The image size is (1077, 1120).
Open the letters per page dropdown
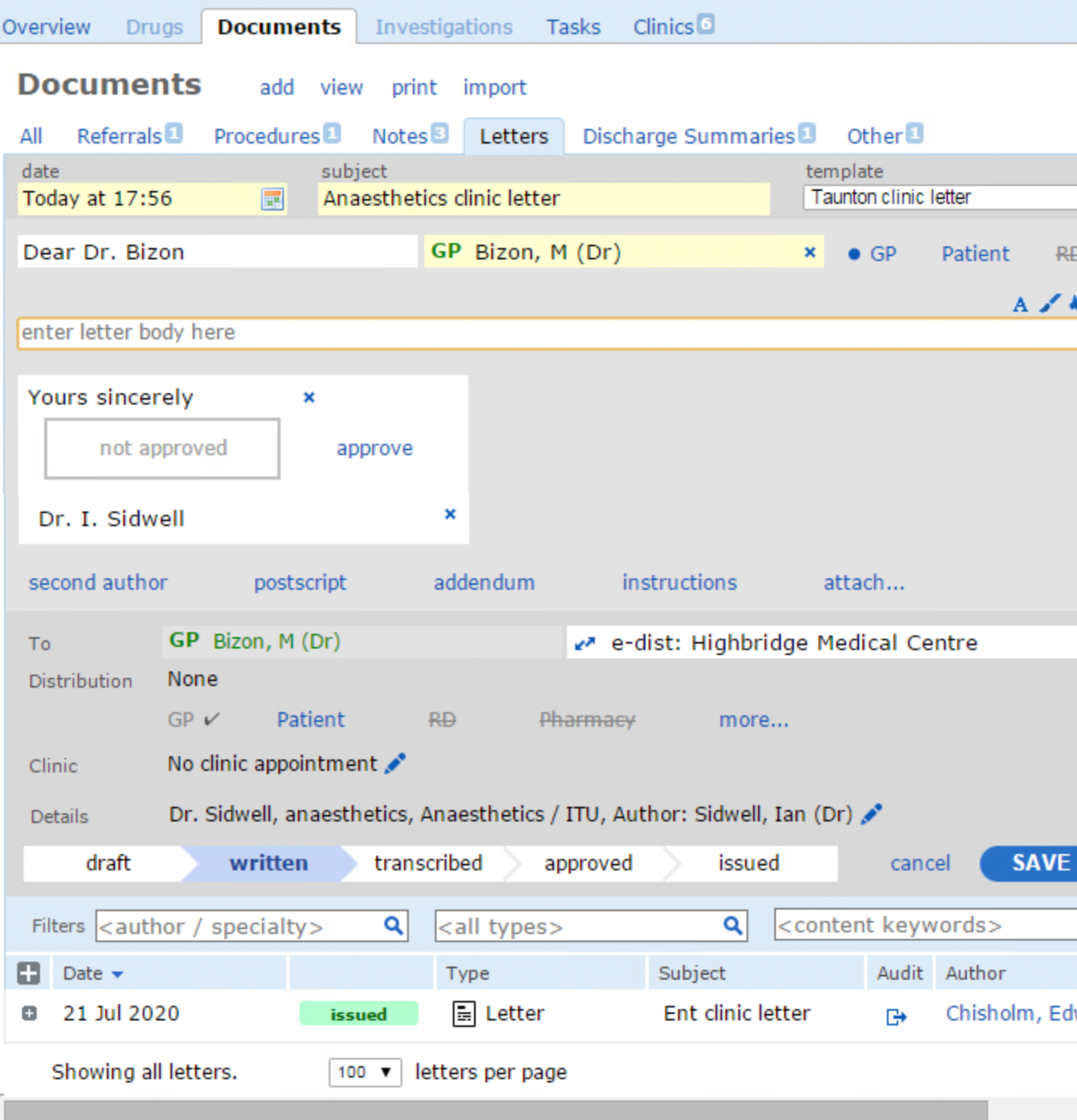click(365, 1072)
